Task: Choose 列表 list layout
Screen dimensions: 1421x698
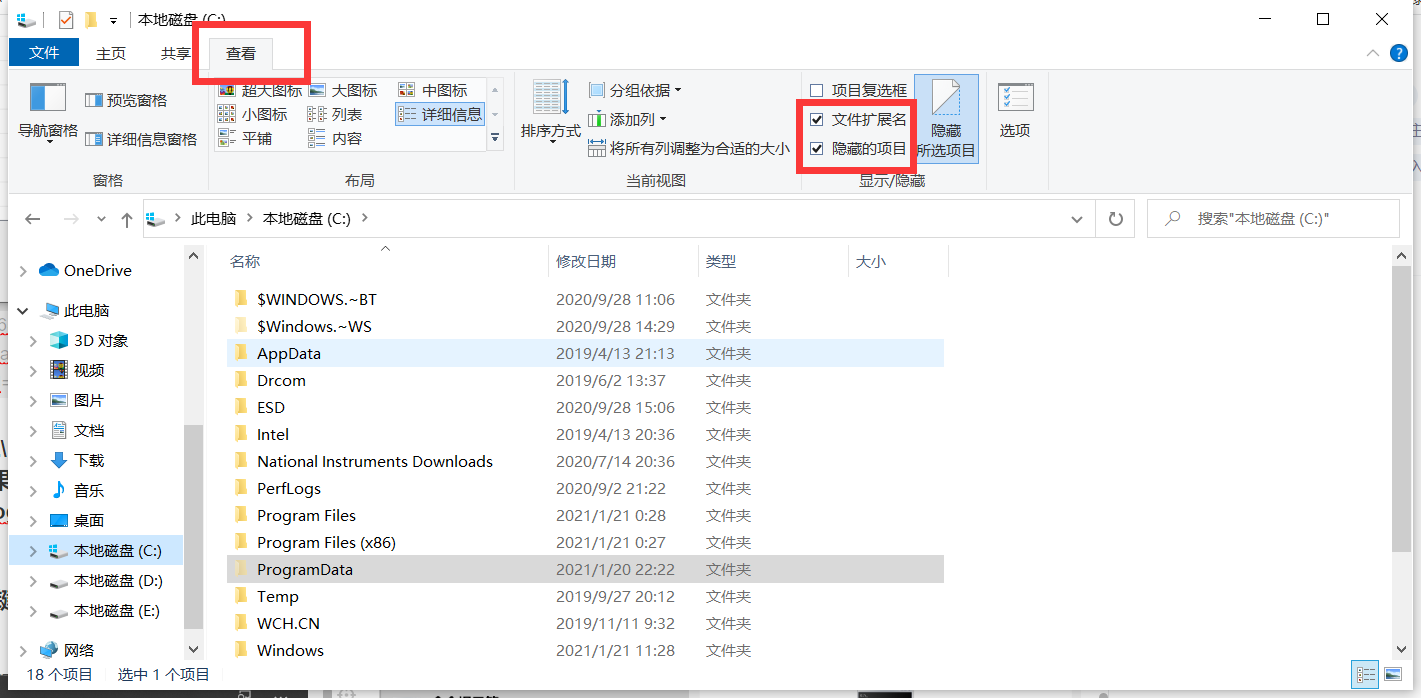Action: tap(335, 114)
